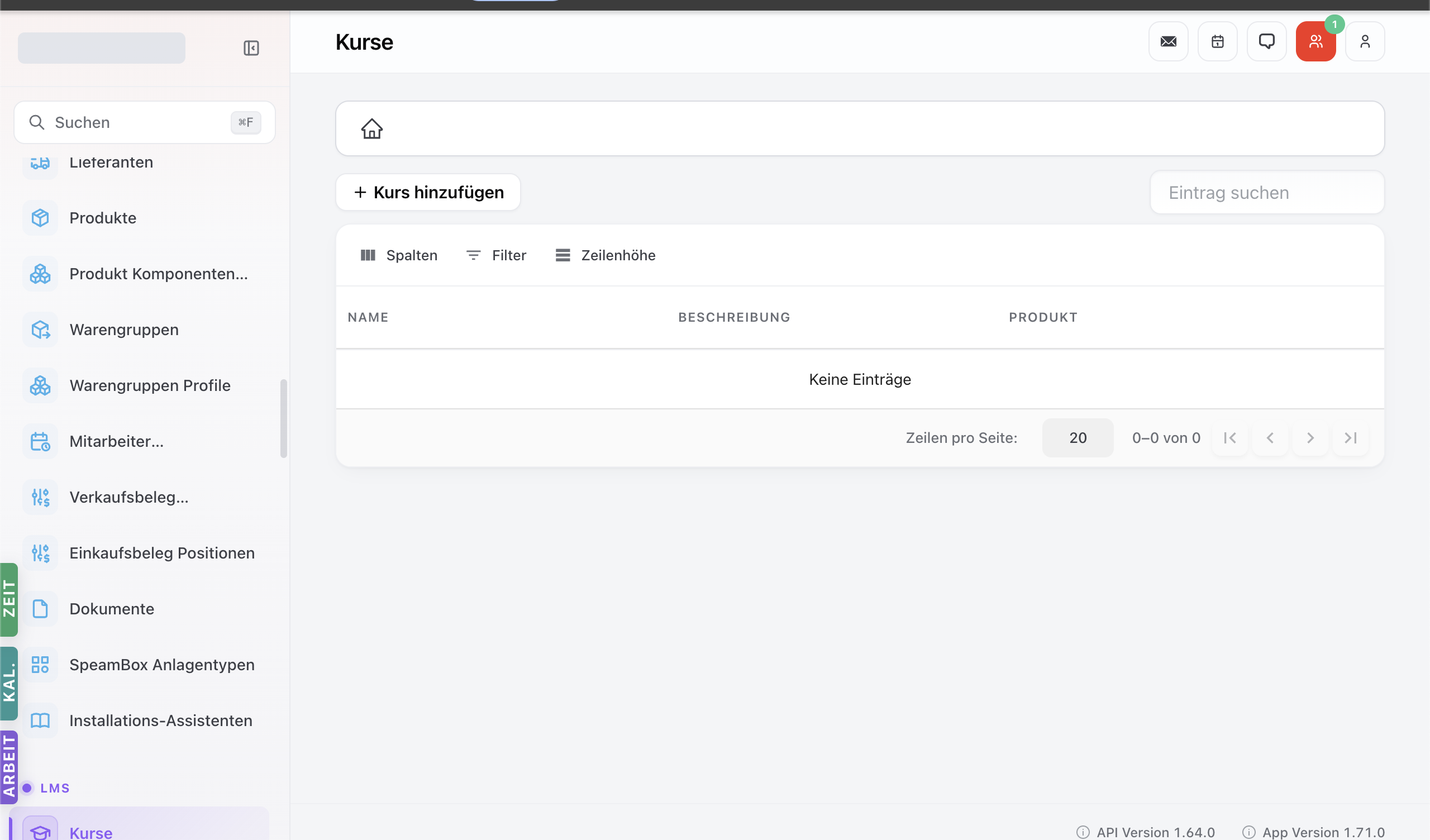Click the sidebar scrollbar thumb
The width and height of the screenshot is (1430, 840).
click(x=284, y=418)
